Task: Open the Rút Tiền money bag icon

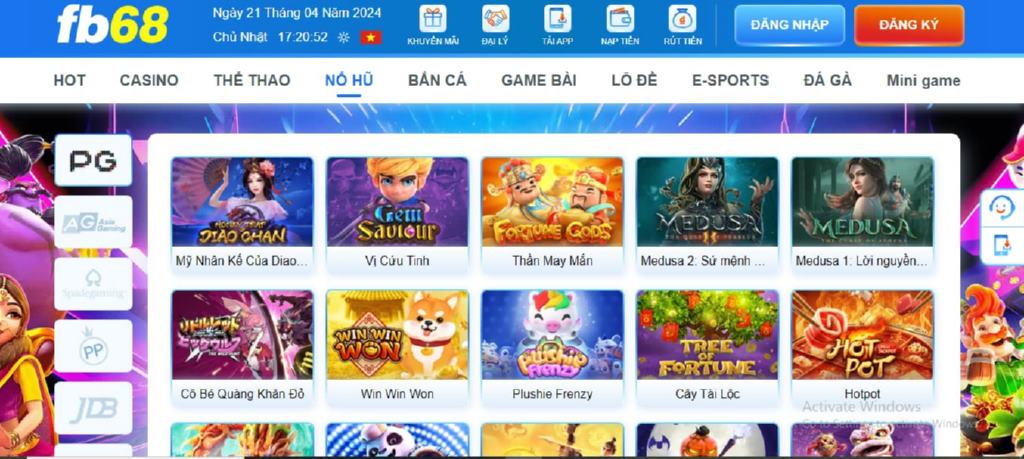Action: point(682,19)
